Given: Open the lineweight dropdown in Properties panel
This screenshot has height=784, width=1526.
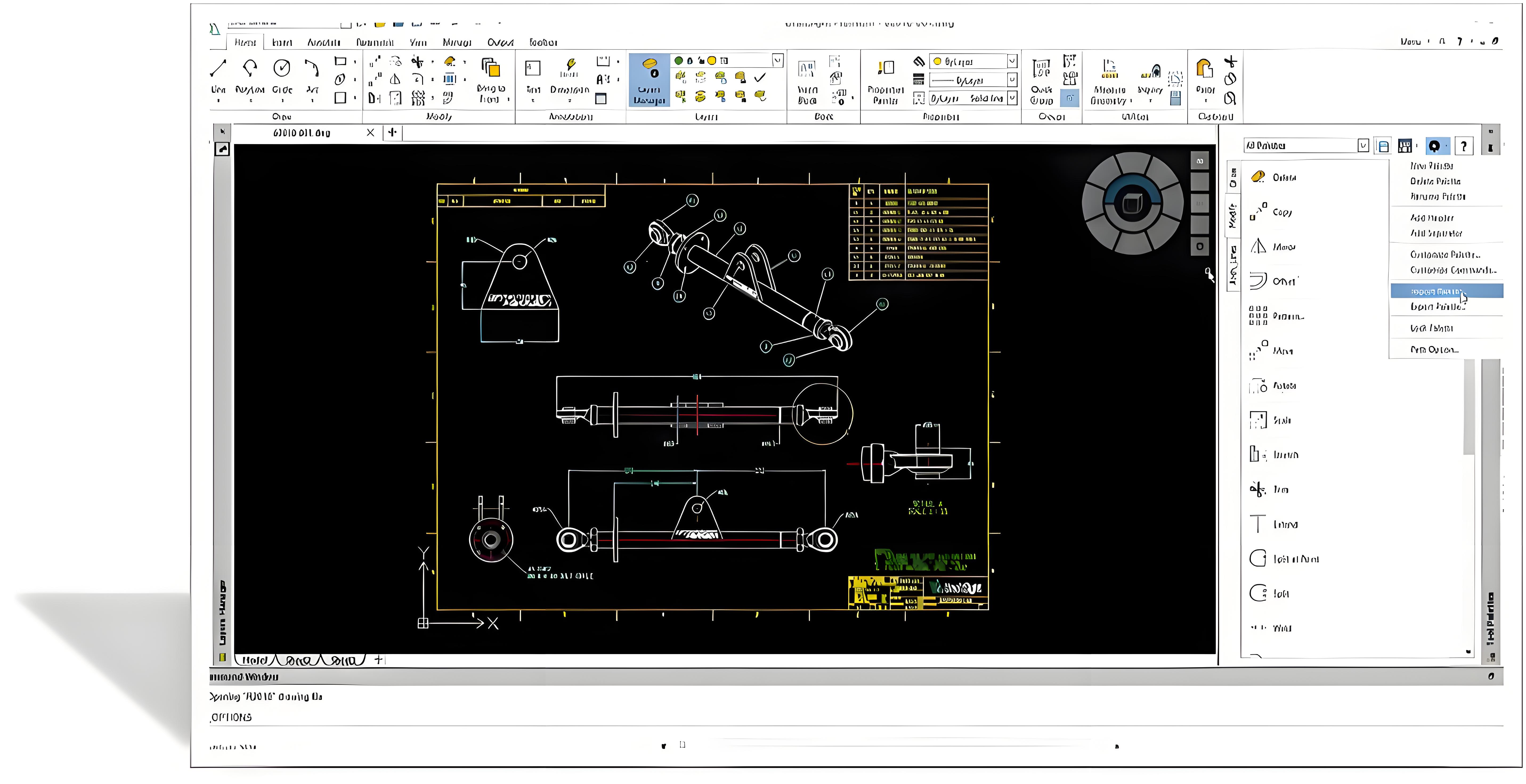Looking at the screenshot, I should click(x=973, y=80).
